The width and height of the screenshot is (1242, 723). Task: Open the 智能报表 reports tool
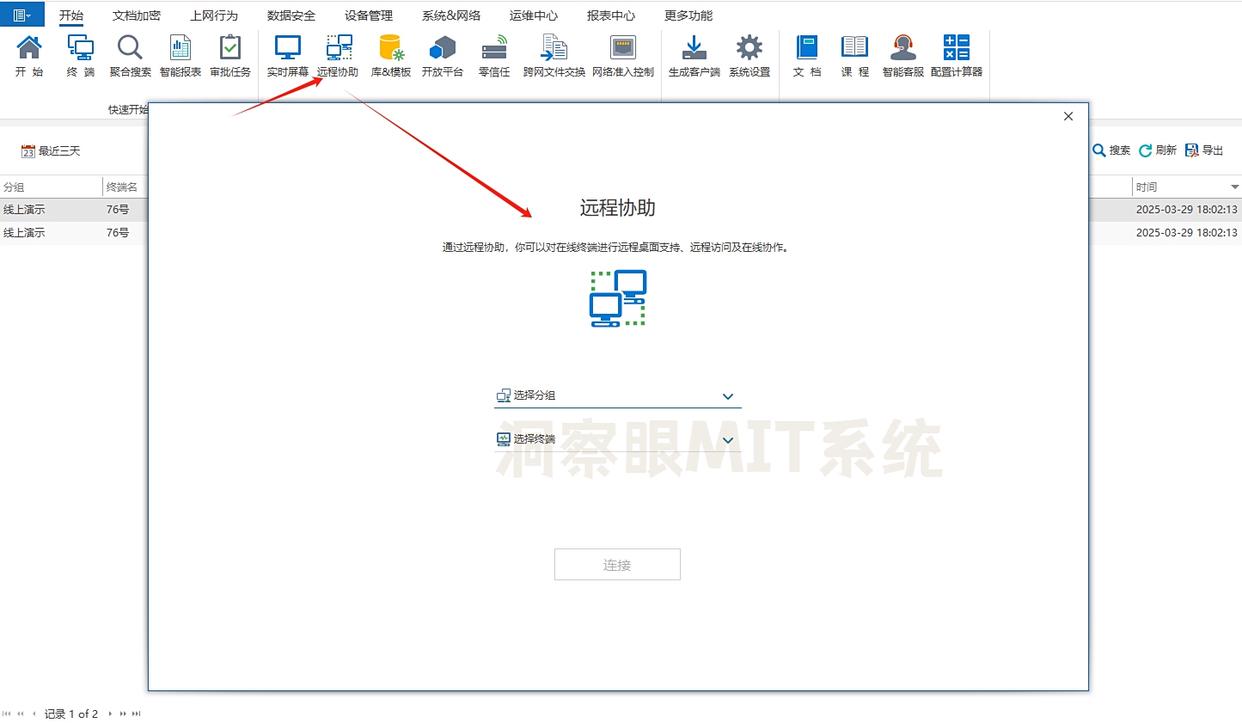point(180,56)
